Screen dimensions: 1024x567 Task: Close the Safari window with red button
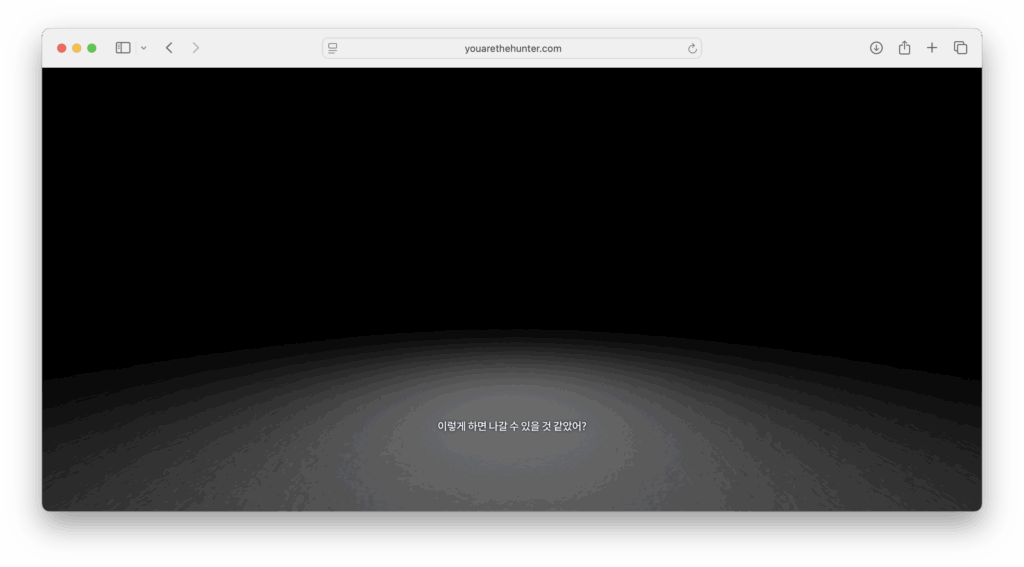point(61,48)
